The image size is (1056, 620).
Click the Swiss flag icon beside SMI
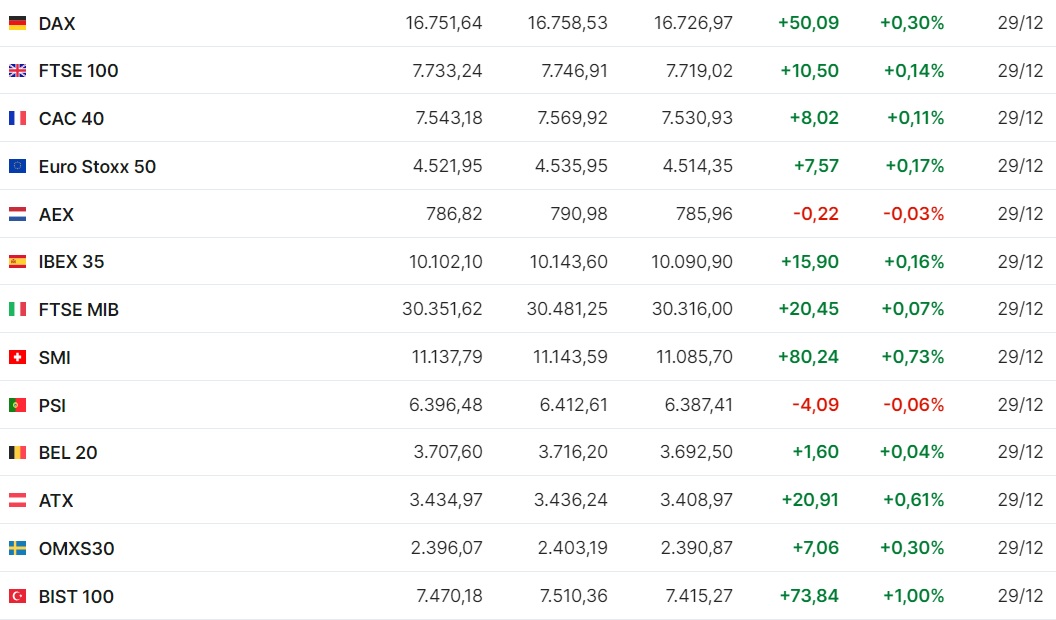(17, 357)
